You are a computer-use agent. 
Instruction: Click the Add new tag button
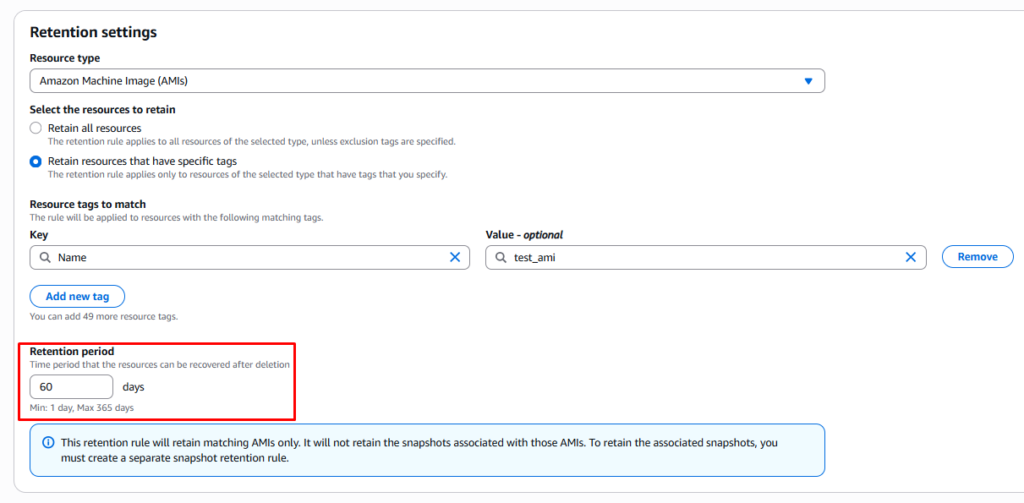click(77, 296)
